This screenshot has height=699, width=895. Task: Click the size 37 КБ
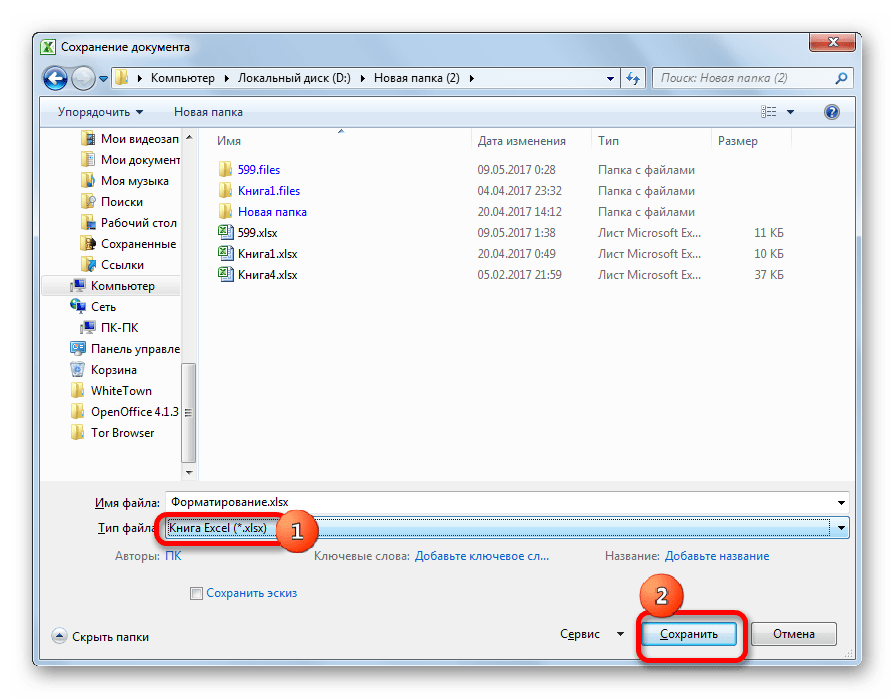point(768,275)
